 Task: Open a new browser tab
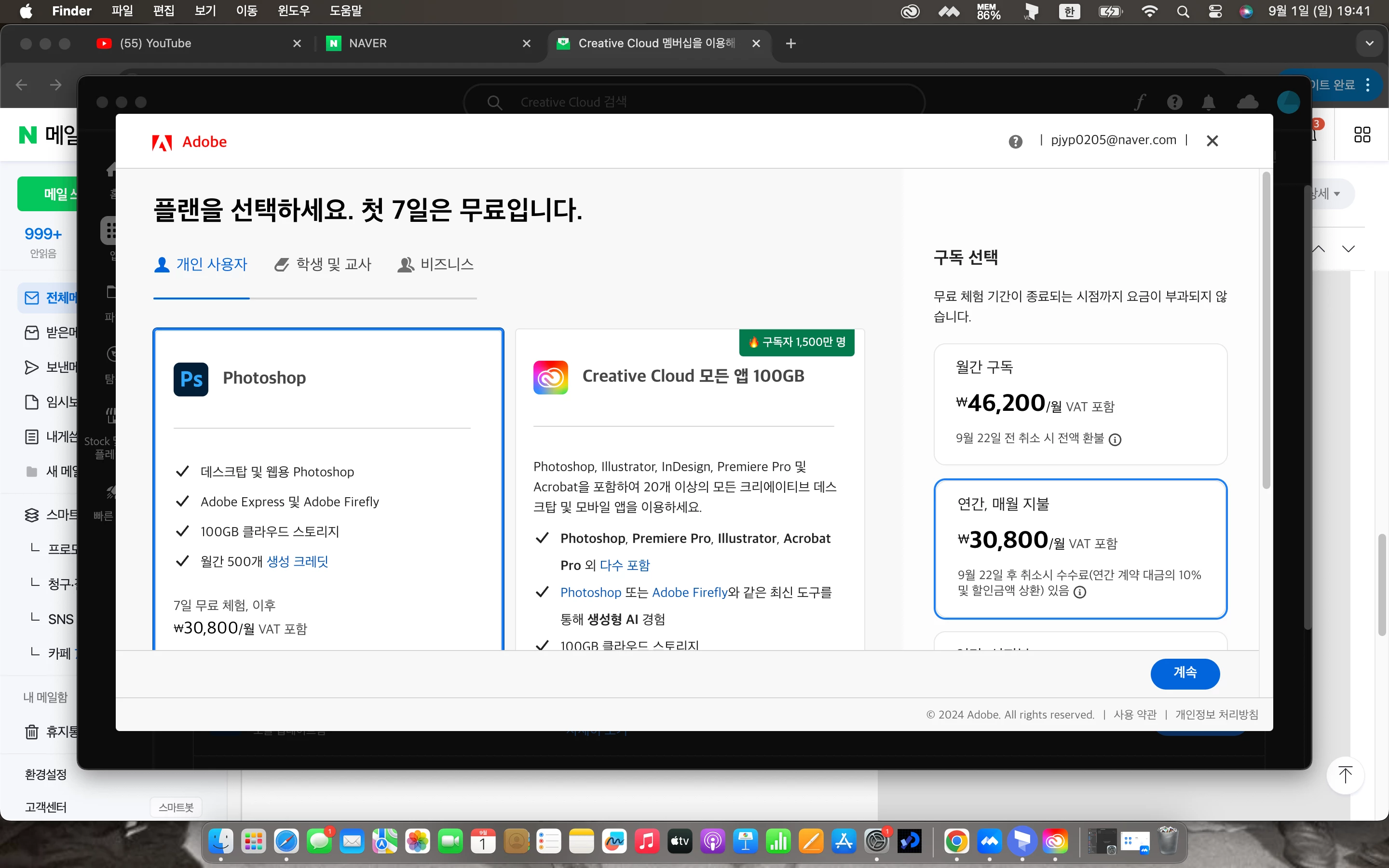790,43
